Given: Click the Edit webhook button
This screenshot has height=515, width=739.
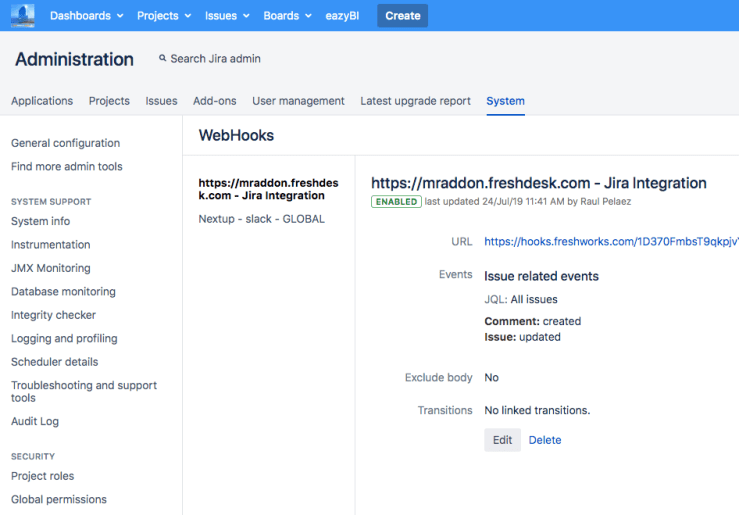Looking at the screenshot, I should click(502, 440).
